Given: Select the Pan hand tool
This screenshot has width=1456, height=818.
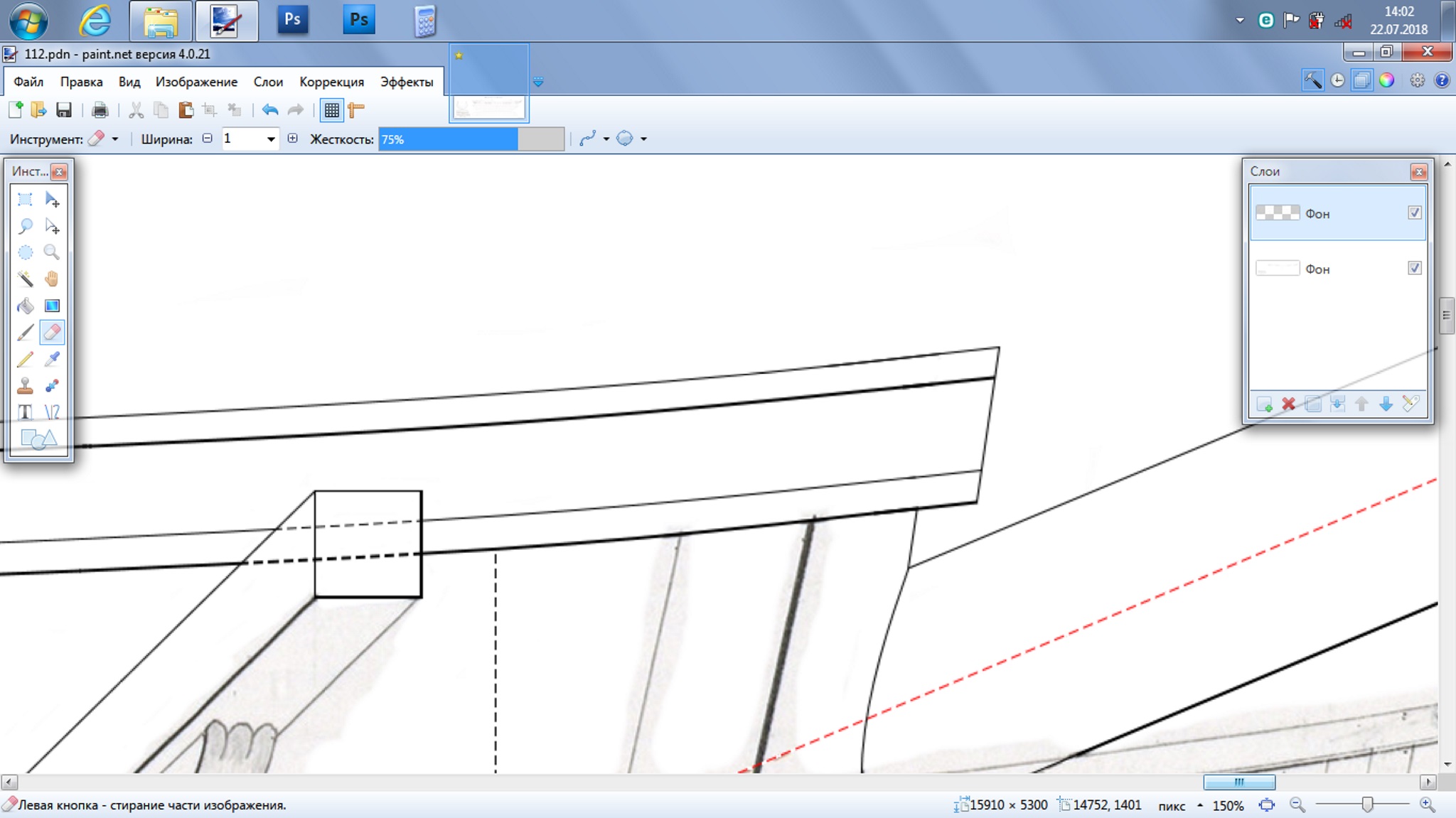Looking at the screenshot, I should (52, 279).
